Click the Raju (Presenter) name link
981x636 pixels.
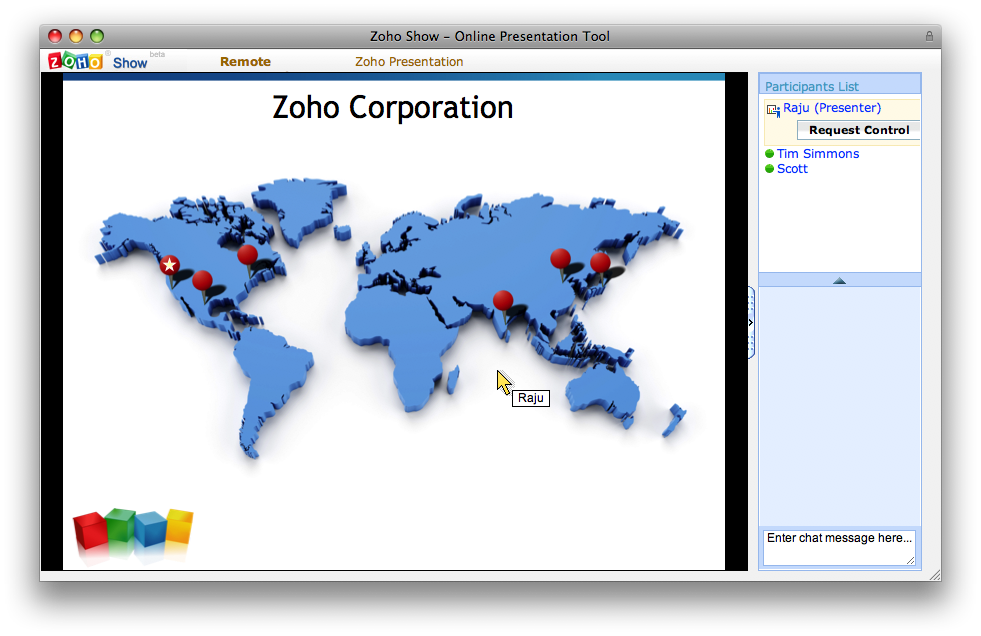click(x=831, y=108)
